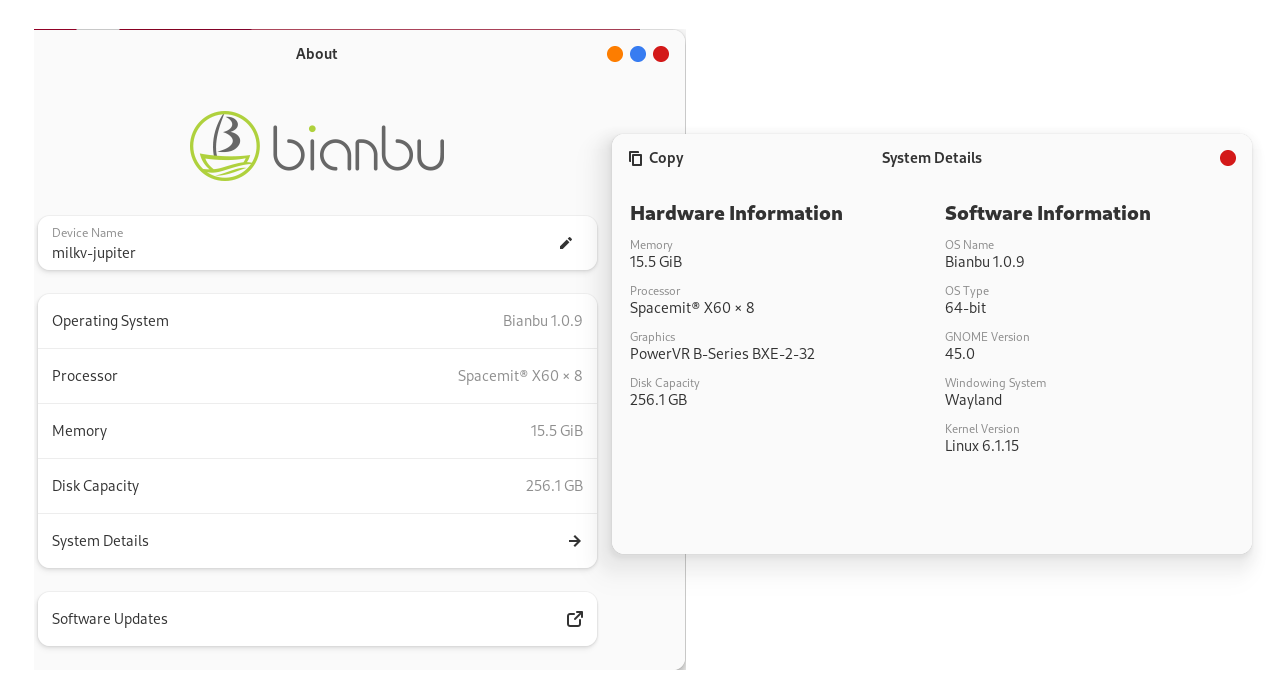Viewport: 1286px width, 700px height.
Task: Click the Copy icon in System Details
Action: 635,158
